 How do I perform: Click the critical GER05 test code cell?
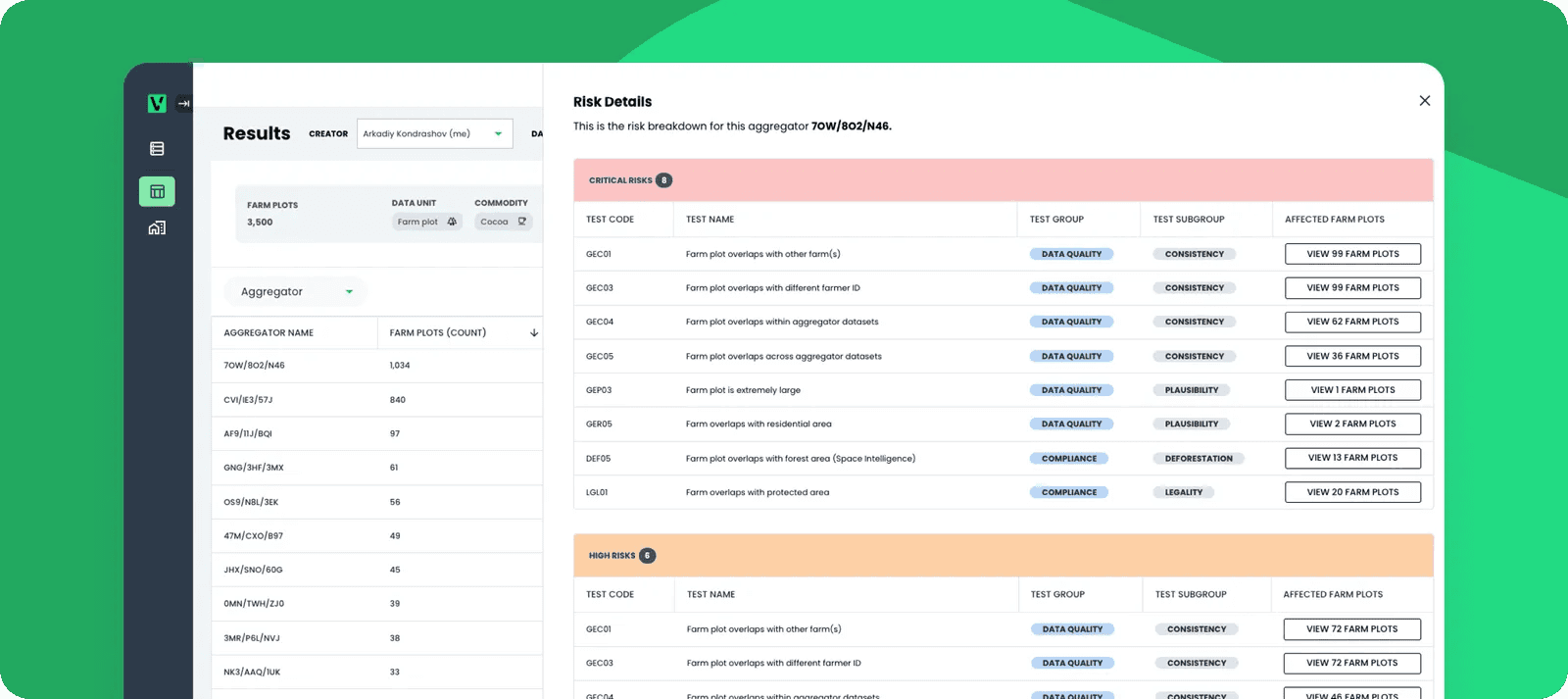click(599, 424)
